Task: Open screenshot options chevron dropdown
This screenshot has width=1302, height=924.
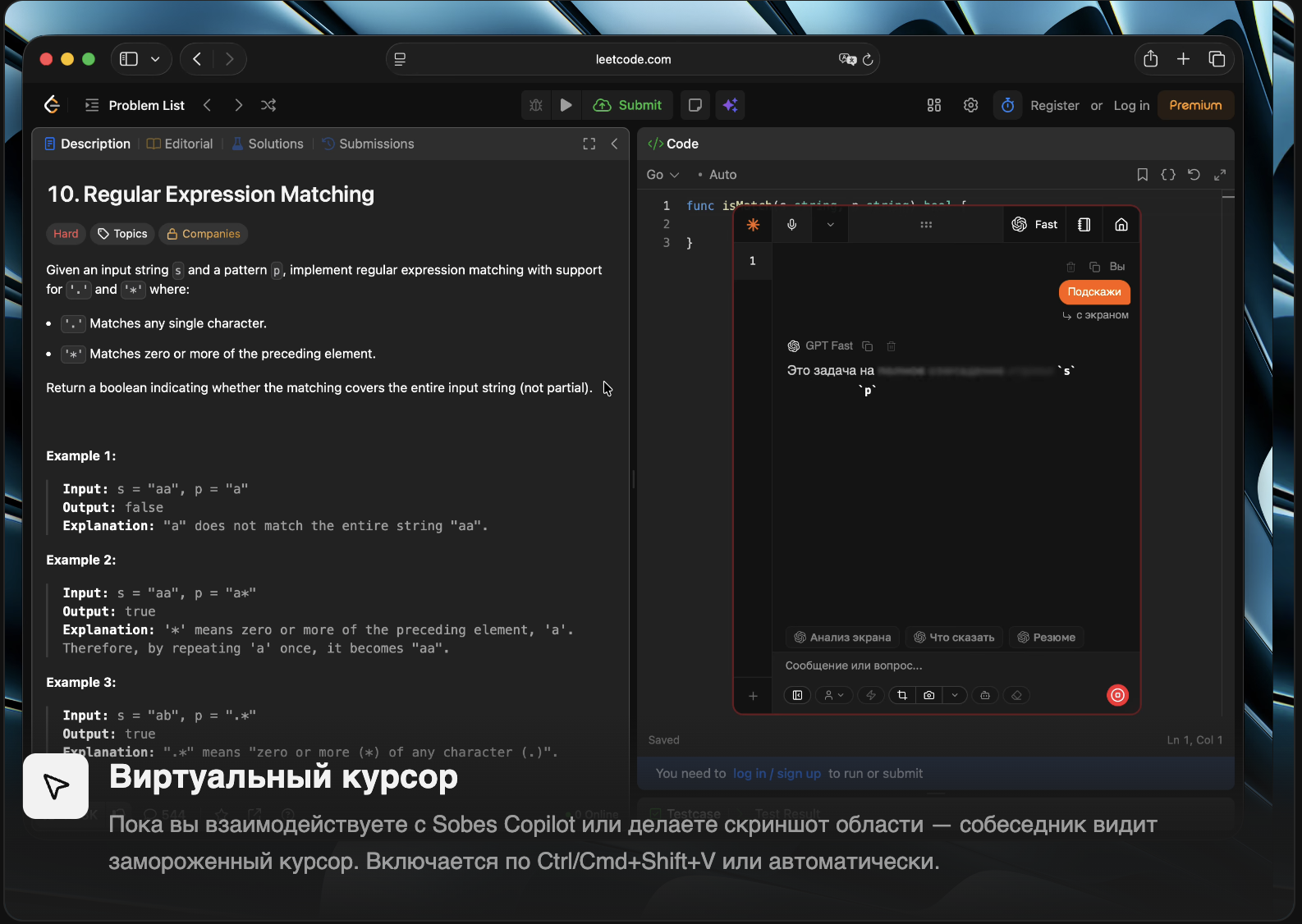Action: (x=955, y=695)
